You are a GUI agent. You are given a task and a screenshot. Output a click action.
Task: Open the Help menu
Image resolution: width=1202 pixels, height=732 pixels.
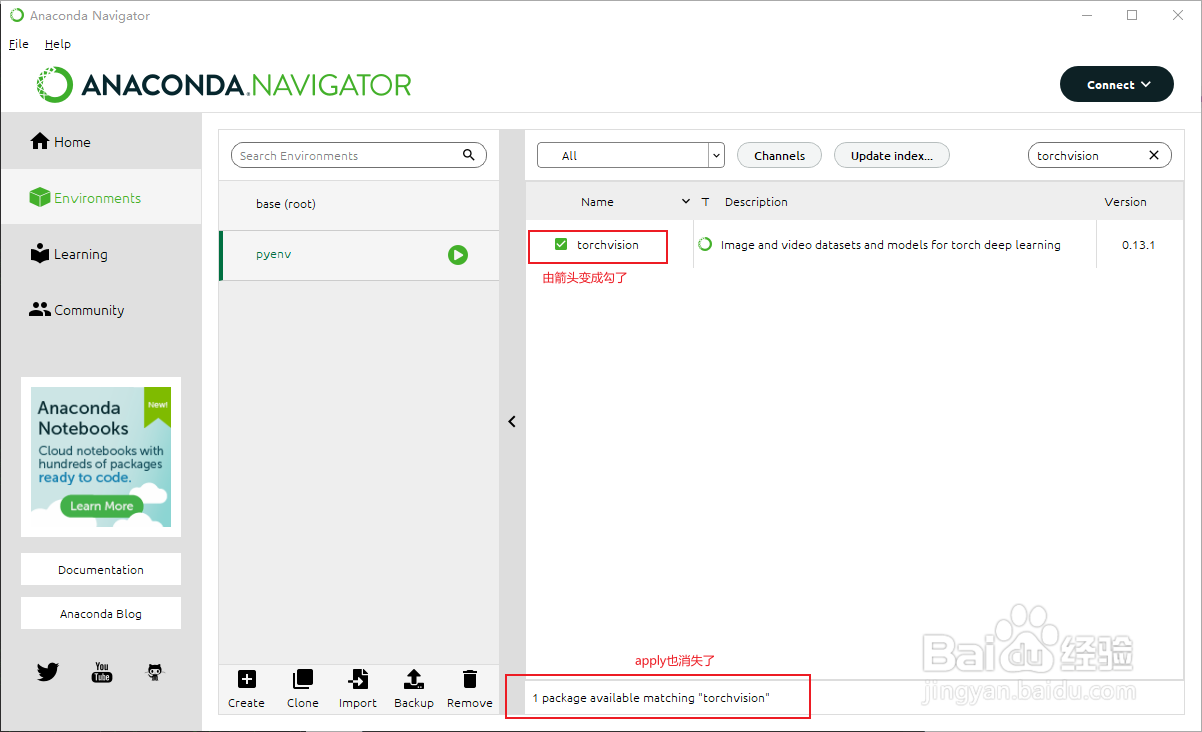pos(58,44)
